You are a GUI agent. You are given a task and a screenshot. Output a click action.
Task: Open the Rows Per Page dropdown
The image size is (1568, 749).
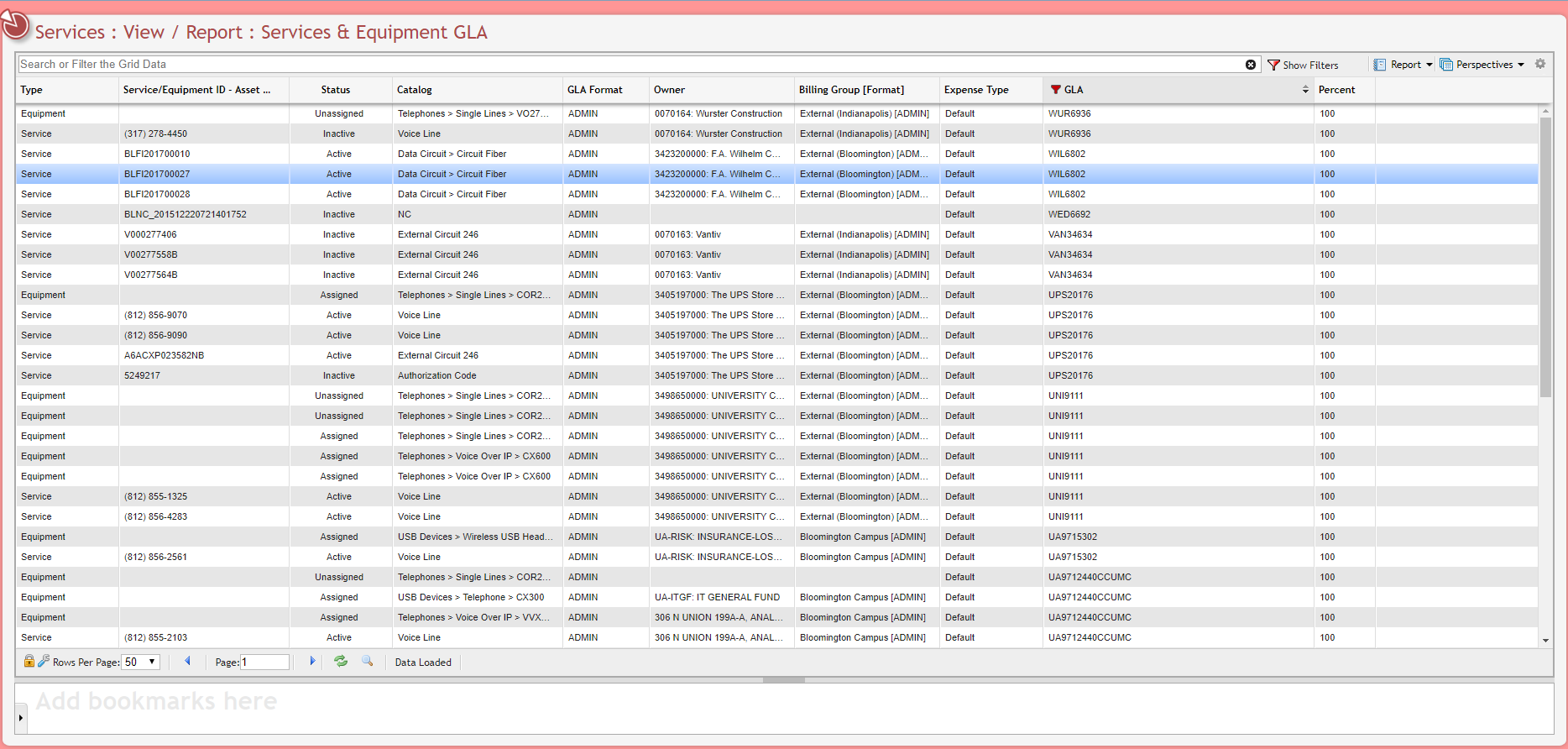point(140,662)
